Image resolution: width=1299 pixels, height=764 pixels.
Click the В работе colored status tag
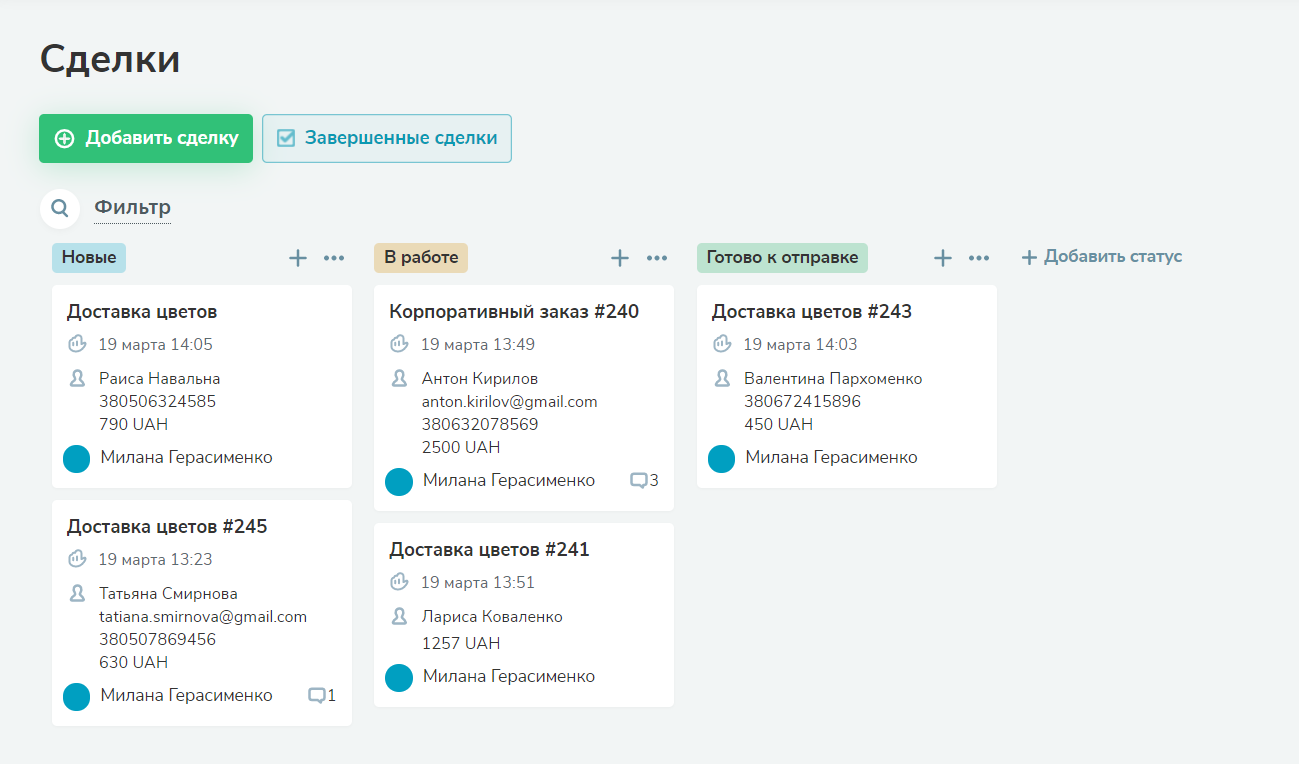pyautogui.click(x=421, y=258)
